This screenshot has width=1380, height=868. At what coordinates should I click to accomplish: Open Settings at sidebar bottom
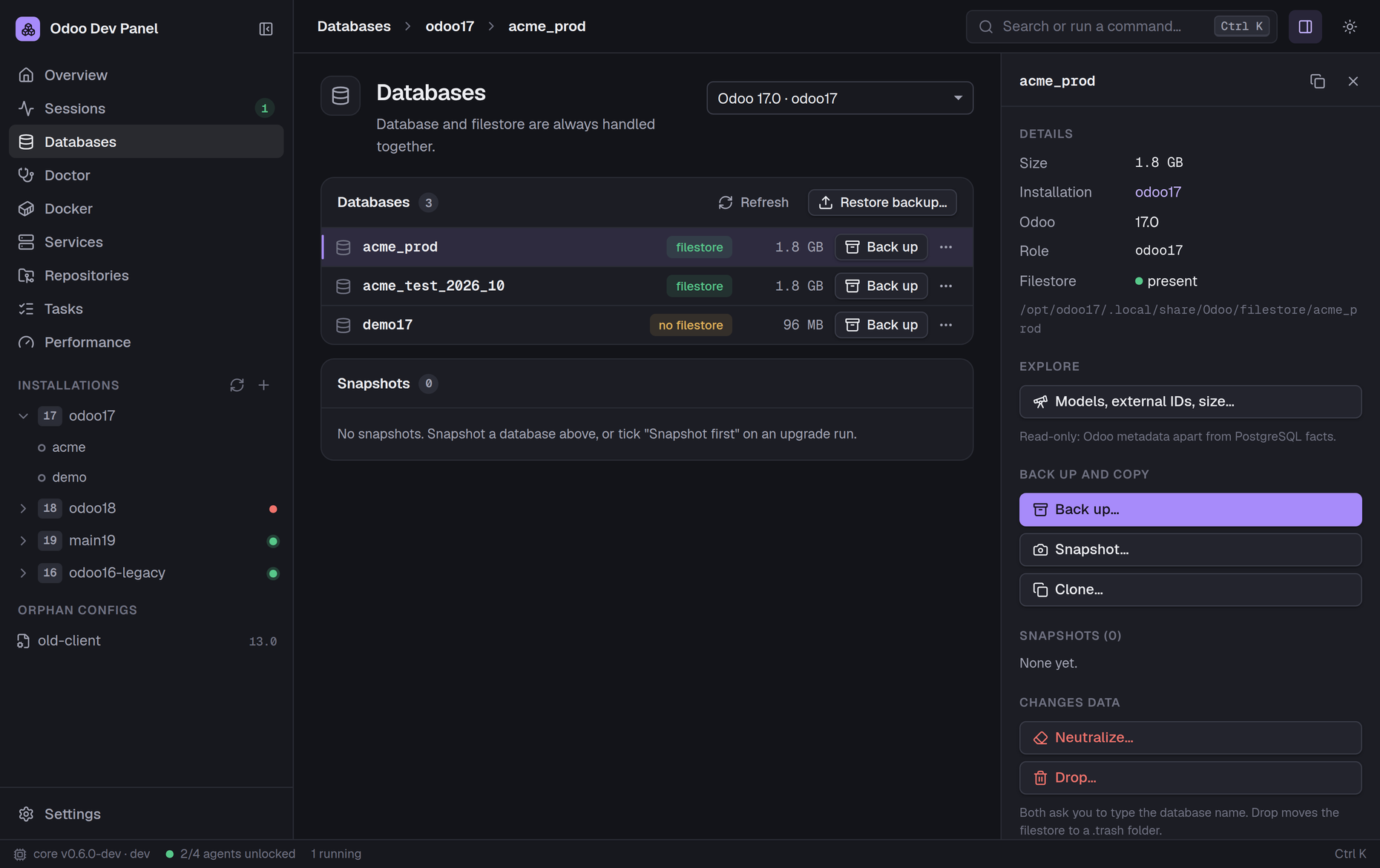point(146,814)
